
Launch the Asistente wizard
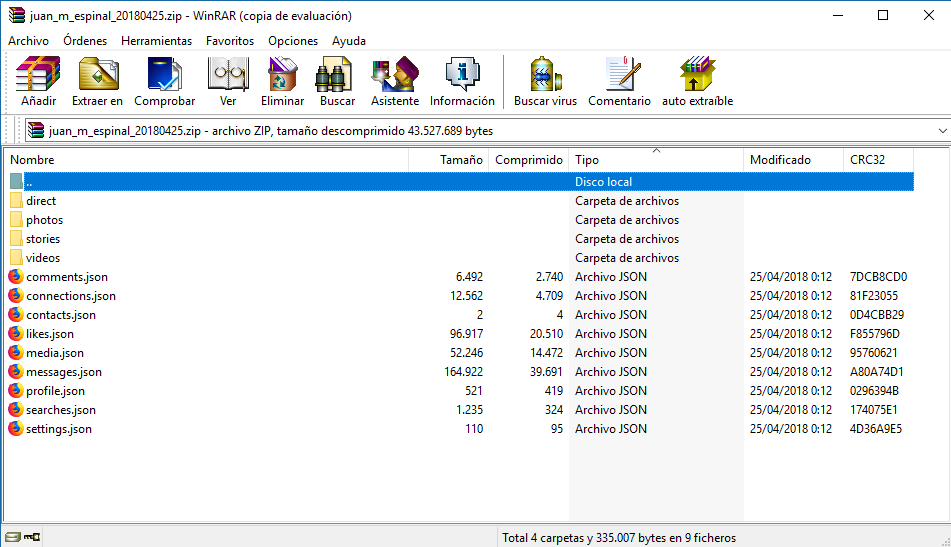tap(395, 81)
